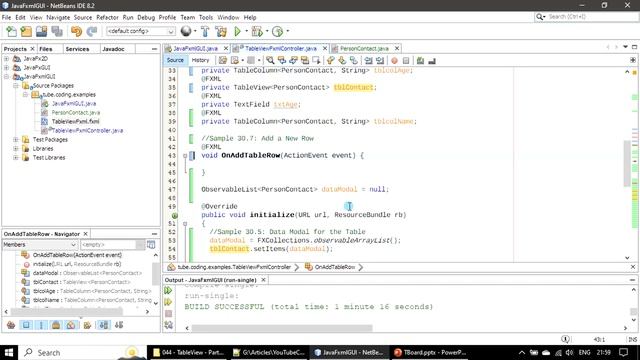Click the Shift Line Left icon
This screenshot has height=360, width=640.
(x=369, y=60)
